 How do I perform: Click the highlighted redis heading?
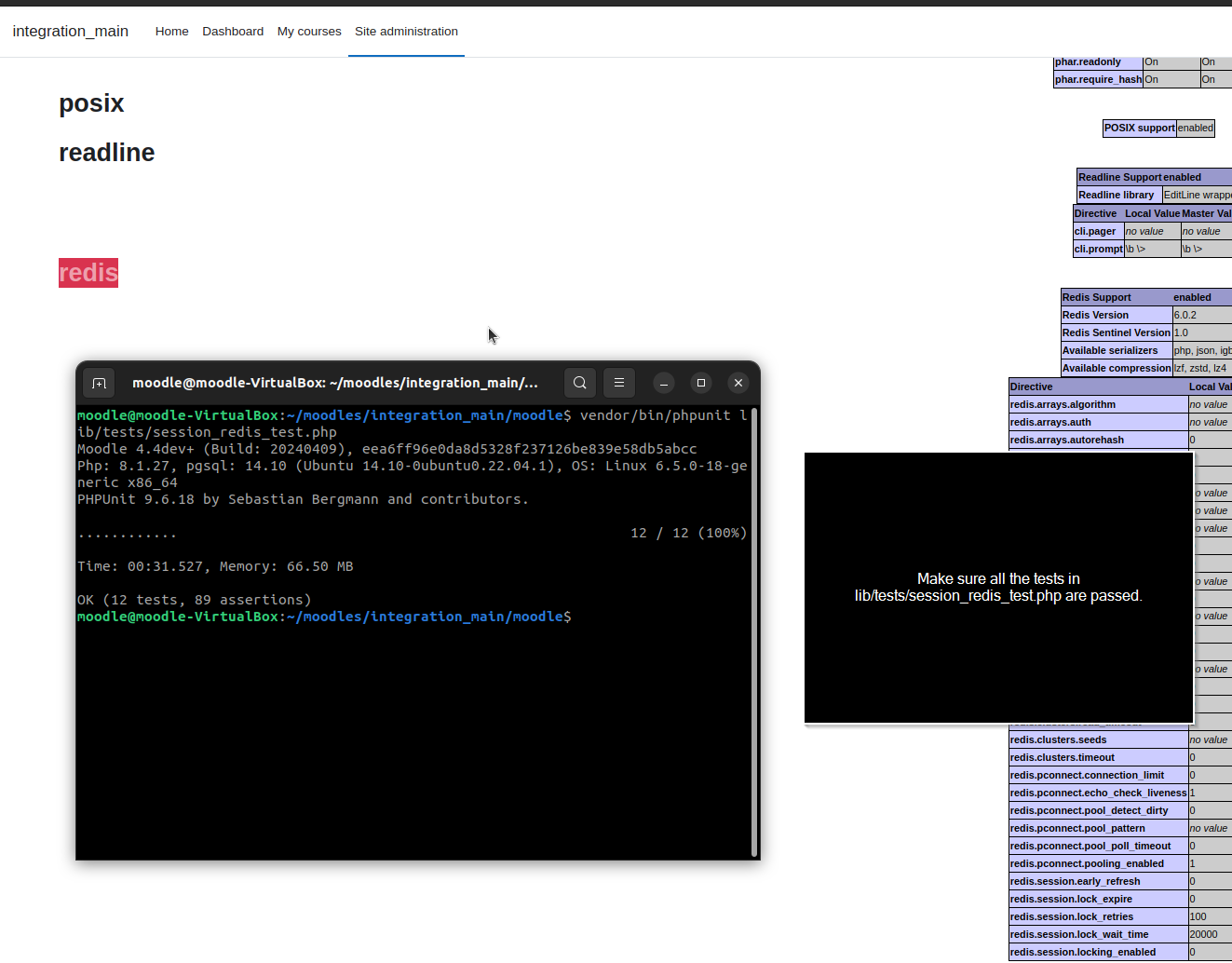tap(88, 273)
